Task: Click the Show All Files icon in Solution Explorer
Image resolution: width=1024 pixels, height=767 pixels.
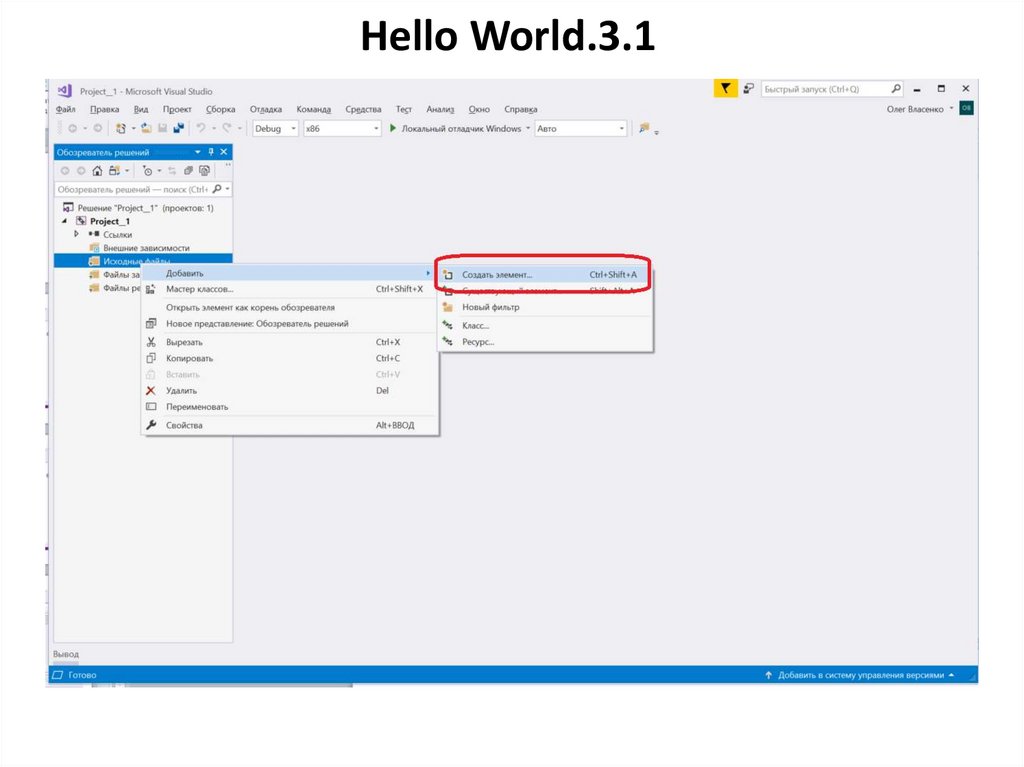Action: point(204,171)
